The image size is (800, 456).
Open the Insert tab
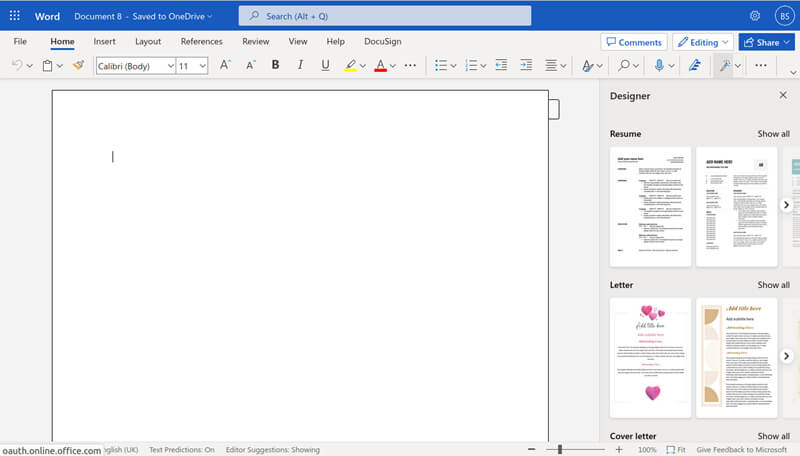[105, 42]
